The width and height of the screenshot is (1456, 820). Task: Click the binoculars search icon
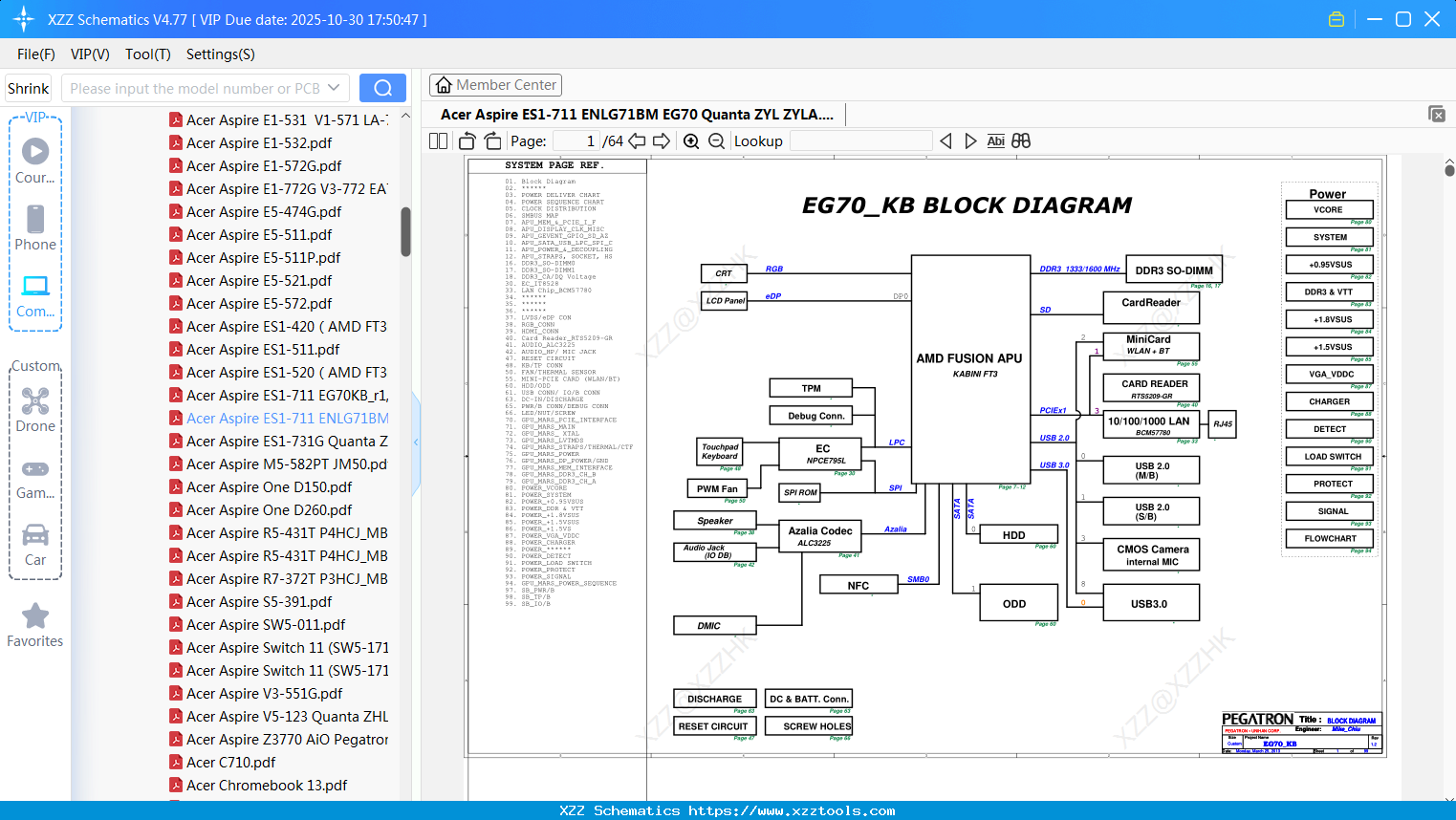point(1021,140)
